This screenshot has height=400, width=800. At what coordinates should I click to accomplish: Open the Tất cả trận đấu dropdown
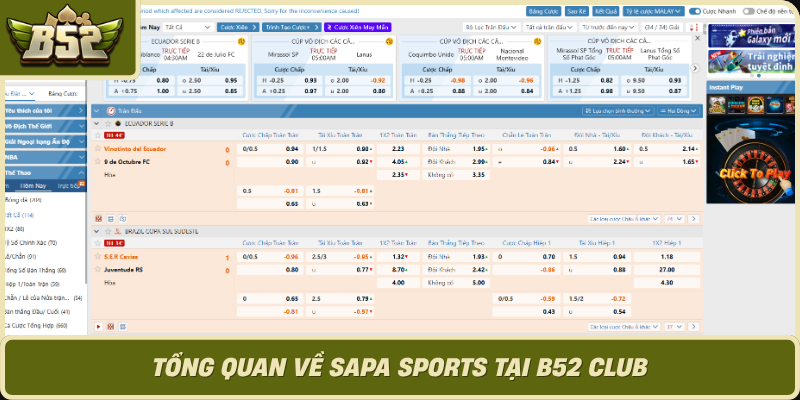click(549, 27)
